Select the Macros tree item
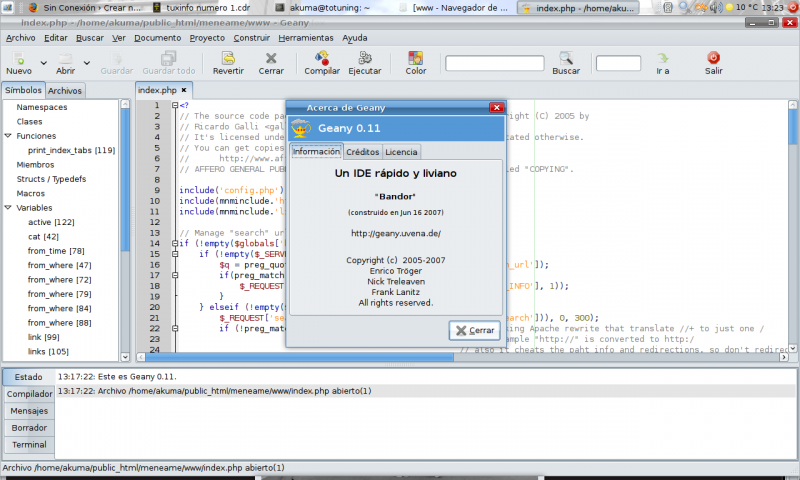This screenshot has width=800, height=480. click(31, 193)
